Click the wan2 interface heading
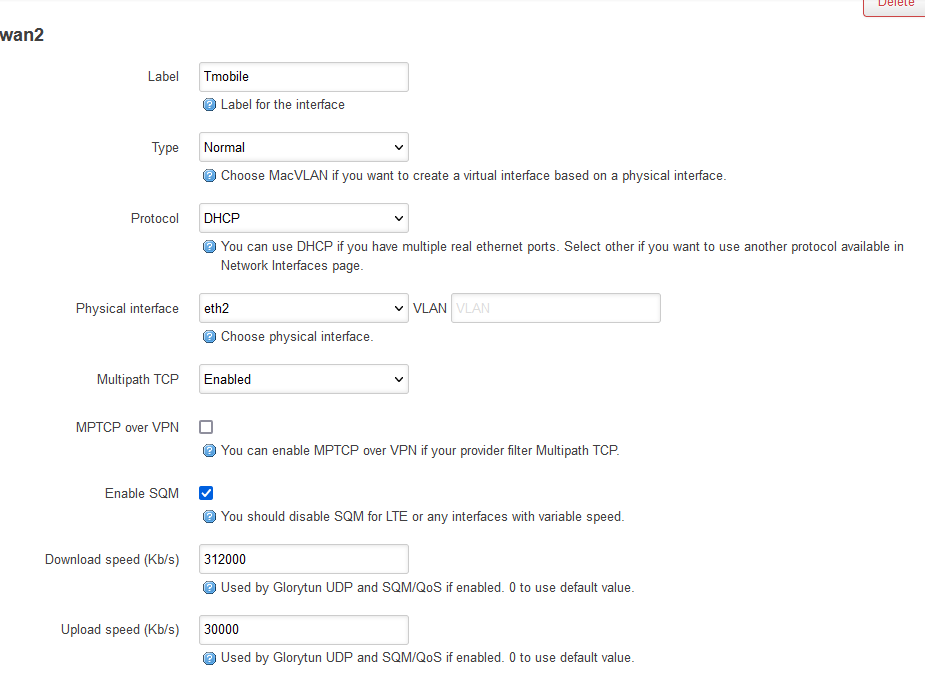This screenshot has width=925, height=681. point(21,34)
